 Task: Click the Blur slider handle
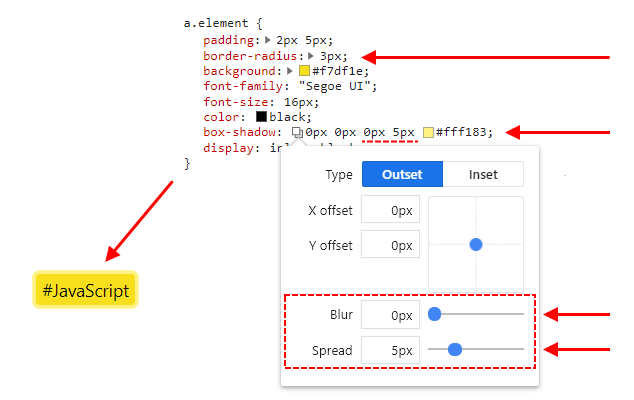coord(435,314)
